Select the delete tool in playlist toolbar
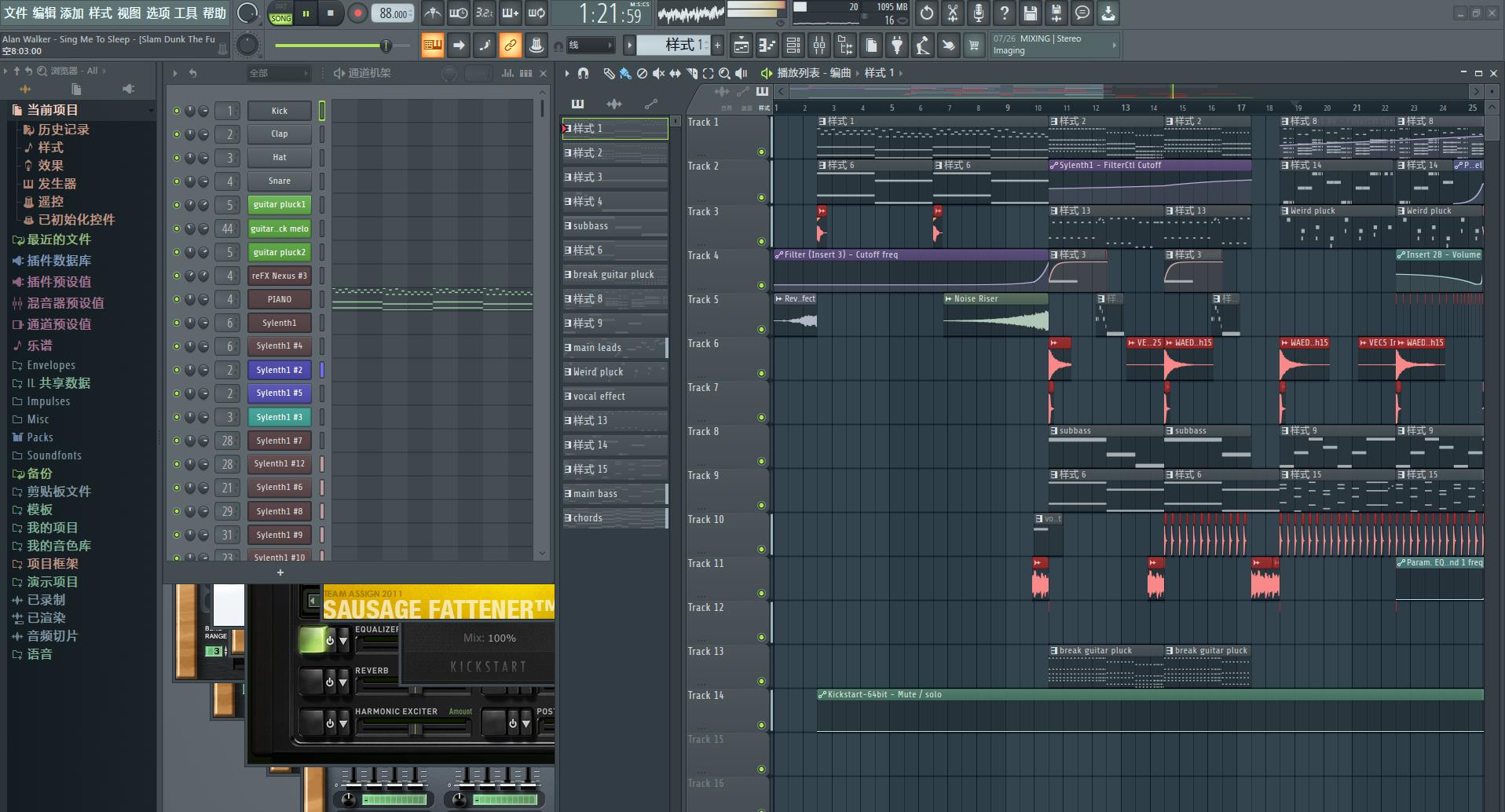 642,73
